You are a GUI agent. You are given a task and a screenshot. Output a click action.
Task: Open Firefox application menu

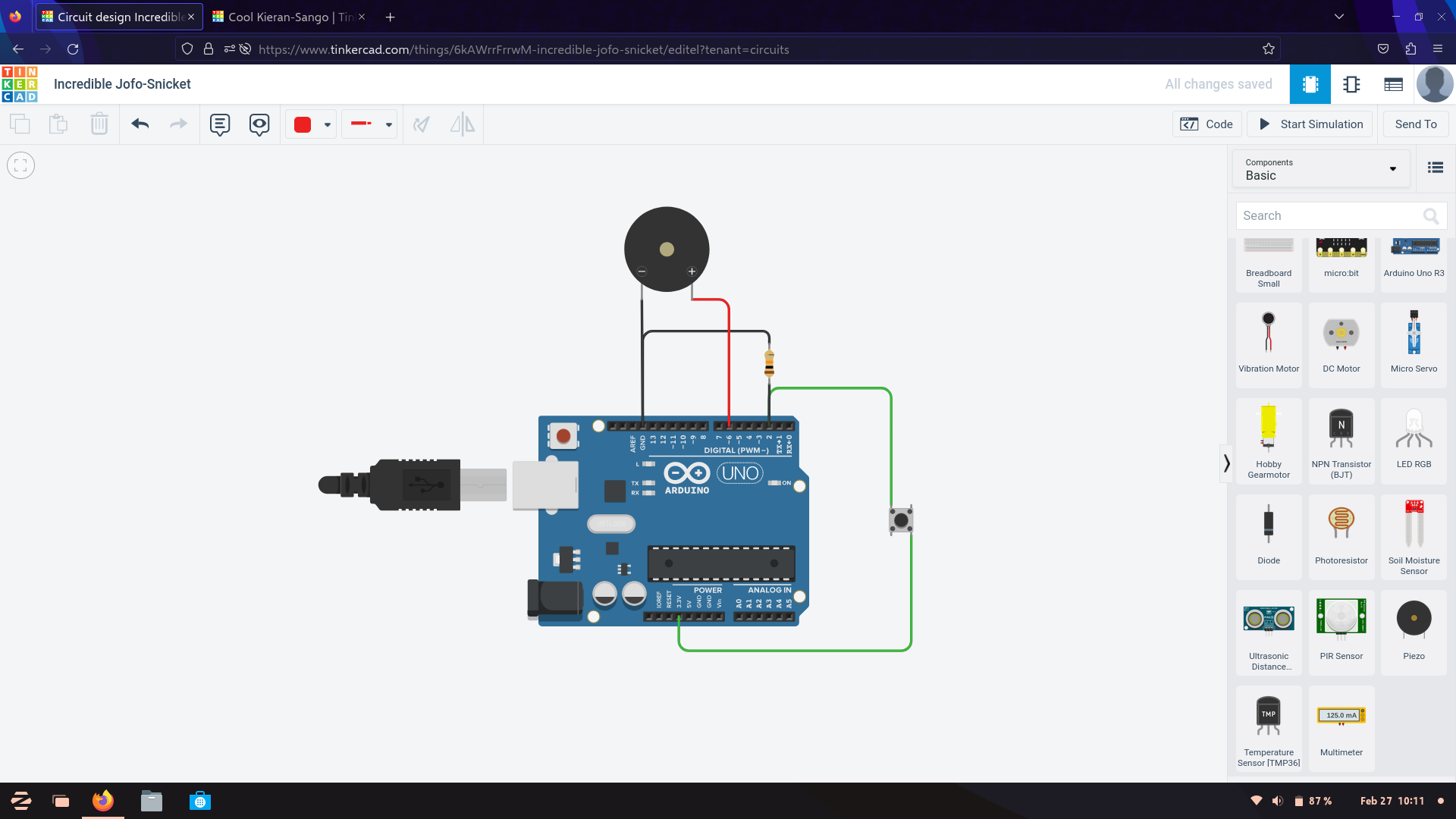1437,49
